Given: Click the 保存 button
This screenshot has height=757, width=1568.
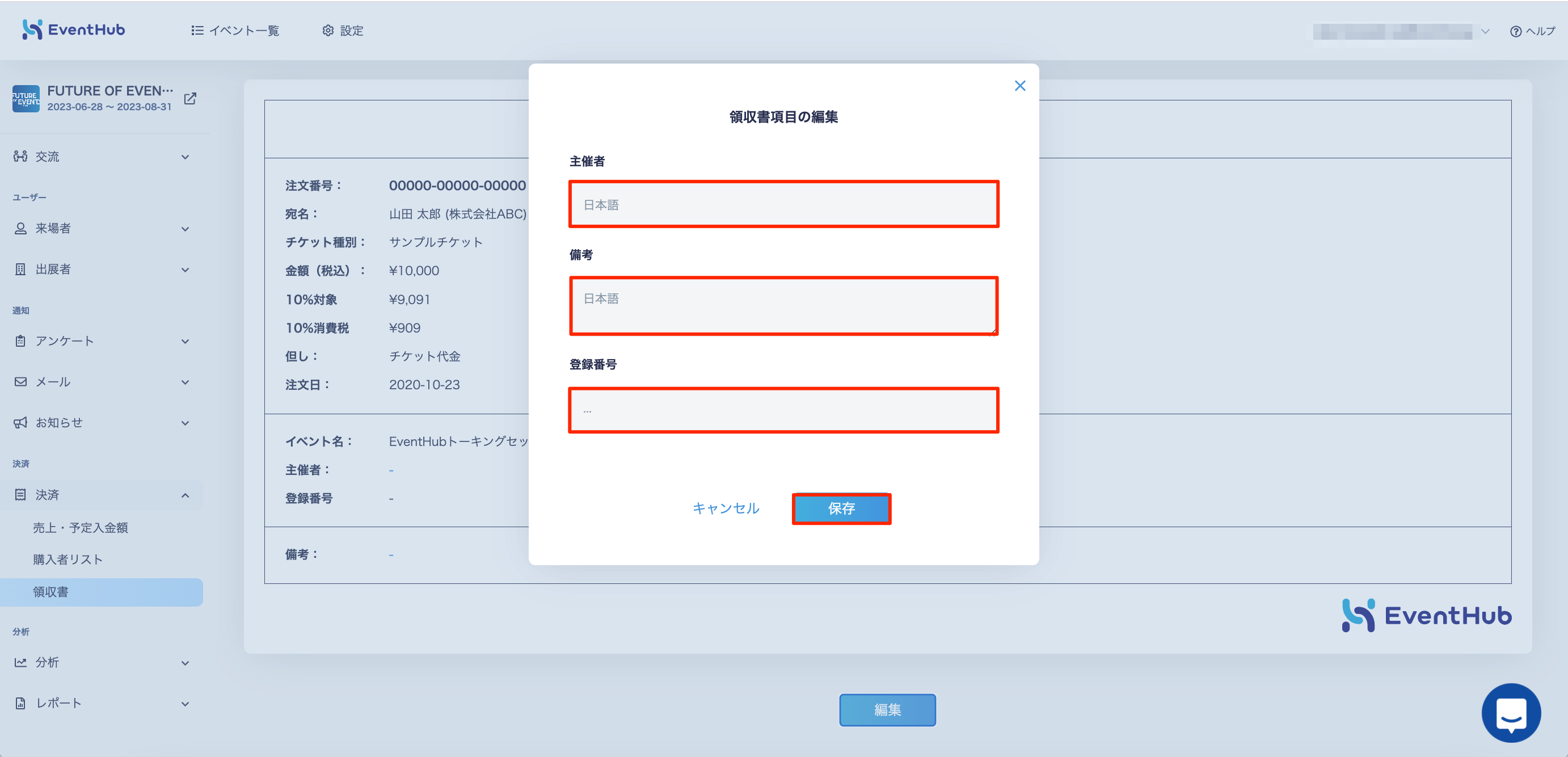Looking at the screenshot, I should point(841,508).
